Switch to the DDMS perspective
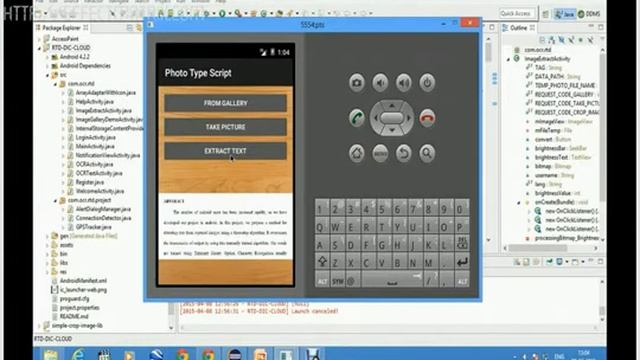Viewport: 640px width, 360px height. point(589,14)
